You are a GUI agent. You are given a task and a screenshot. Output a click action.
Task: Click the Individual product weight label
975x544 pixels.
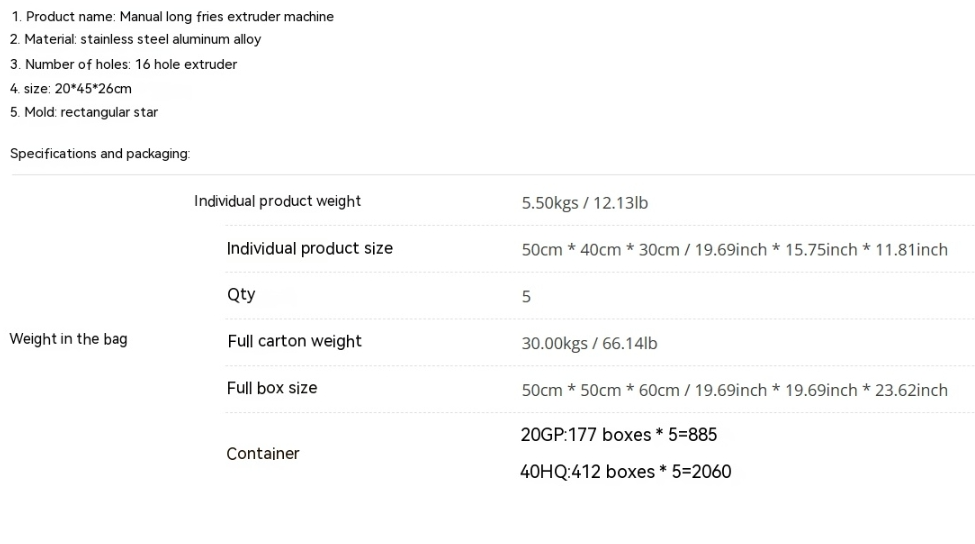pyautogui.click(x=277, y=201)
